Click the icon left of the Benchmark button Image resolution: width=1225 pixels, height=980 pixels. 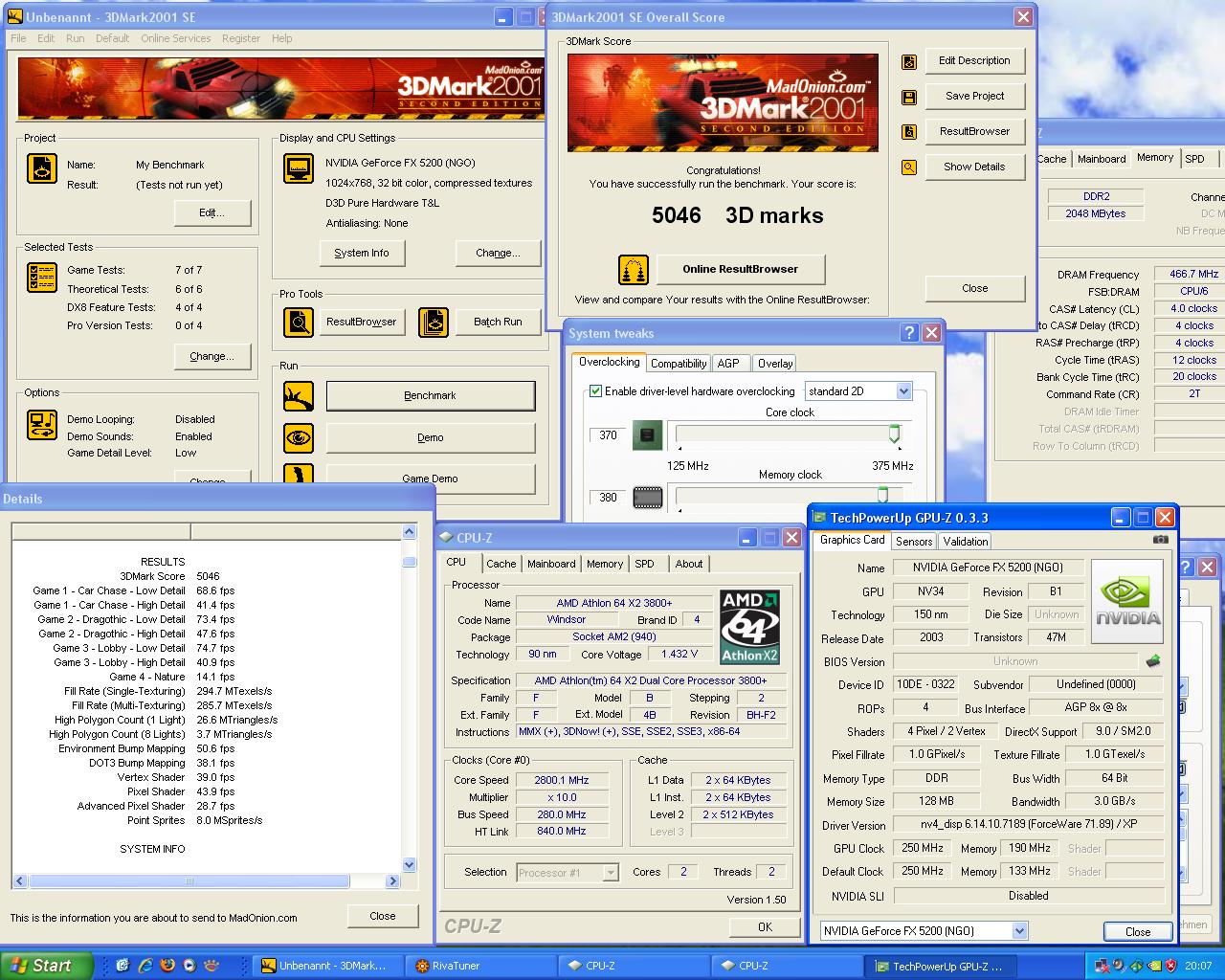[x=299, y=395]
